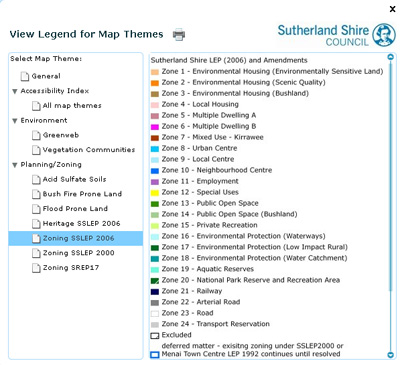Close the legend dialog with the X

tap(393, 9)
